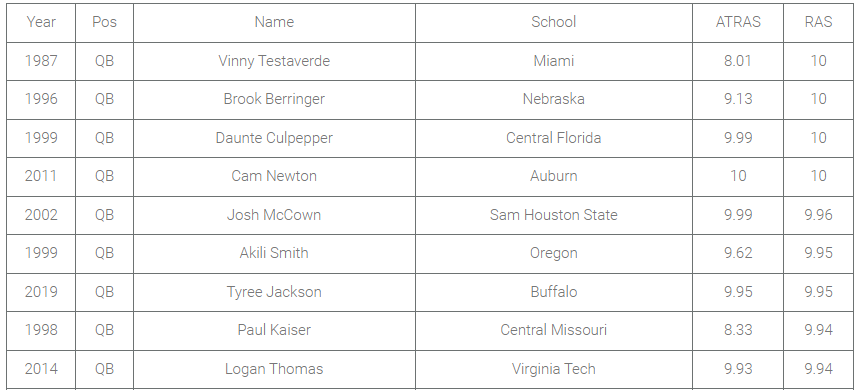Select the Sam Houston State school cell
861x390 pixels.
(x=554, y=215)
